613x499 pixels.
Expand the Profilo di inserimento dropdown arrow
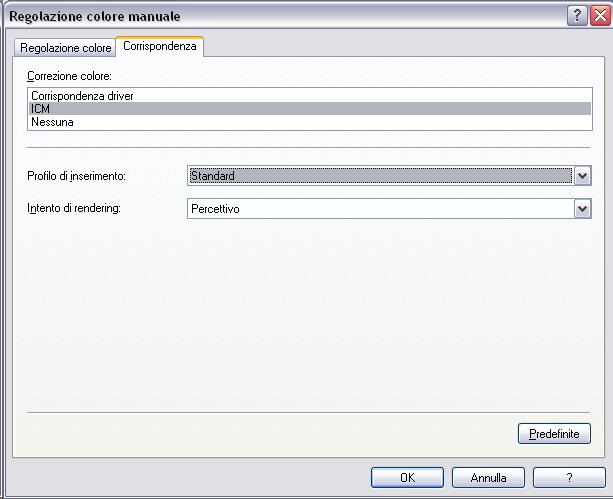(x=582, y=176)
